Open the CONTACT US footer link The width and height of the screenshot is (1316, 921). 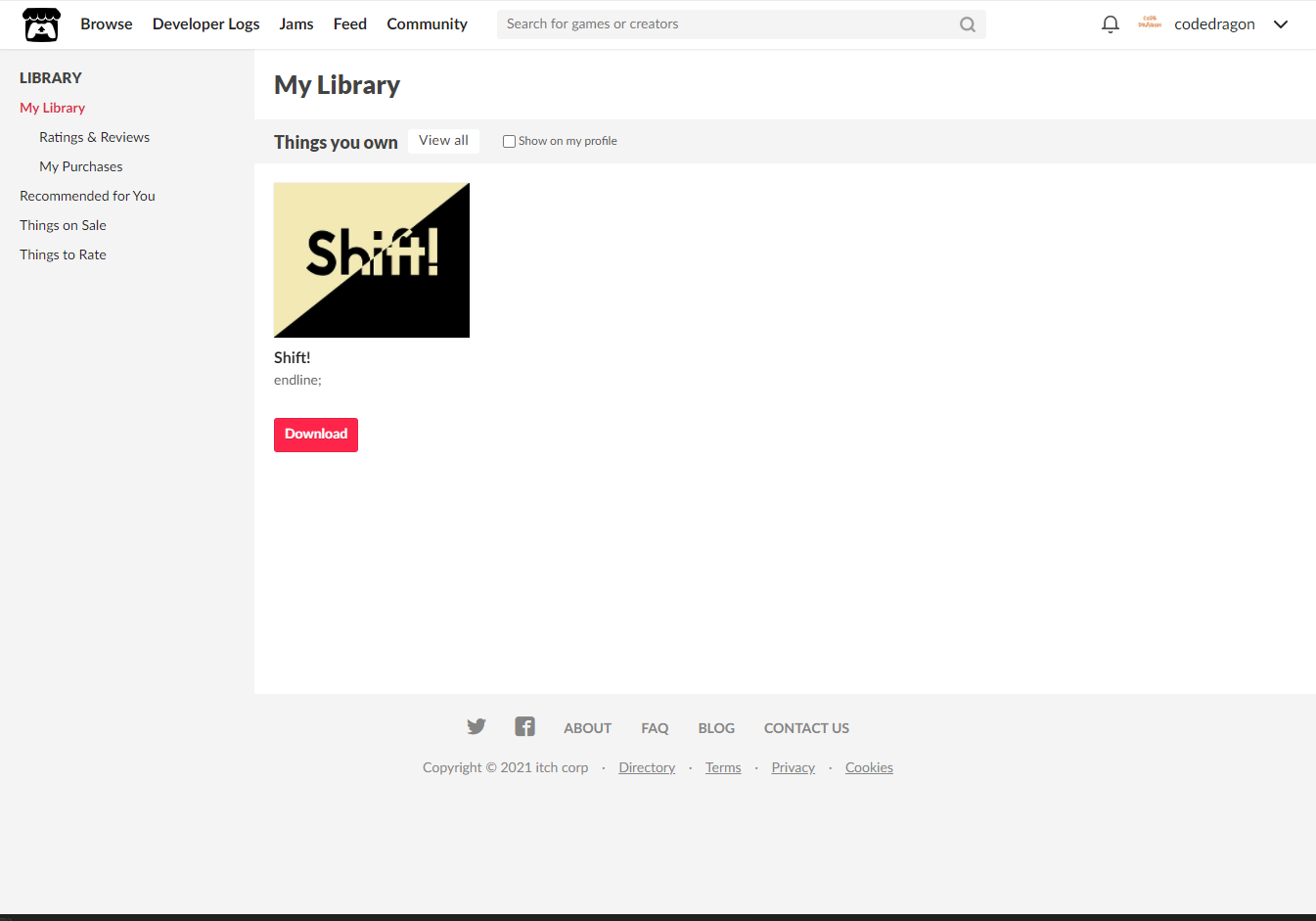click(807, 728)
